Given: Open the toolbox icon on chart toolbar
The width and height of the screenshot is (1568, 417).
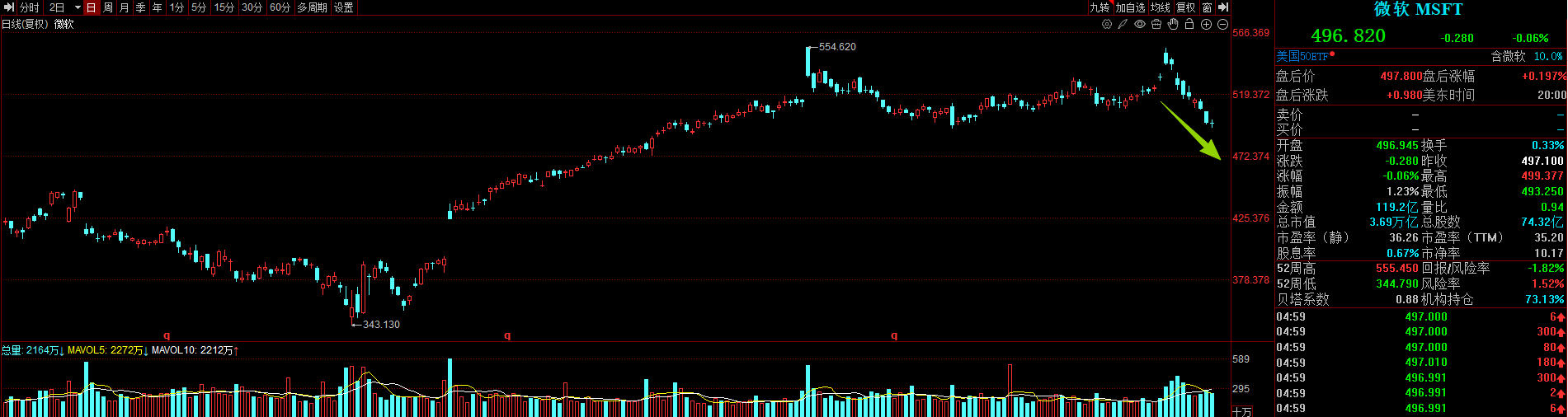Looking at the screenshot, I should (1156, 25).
